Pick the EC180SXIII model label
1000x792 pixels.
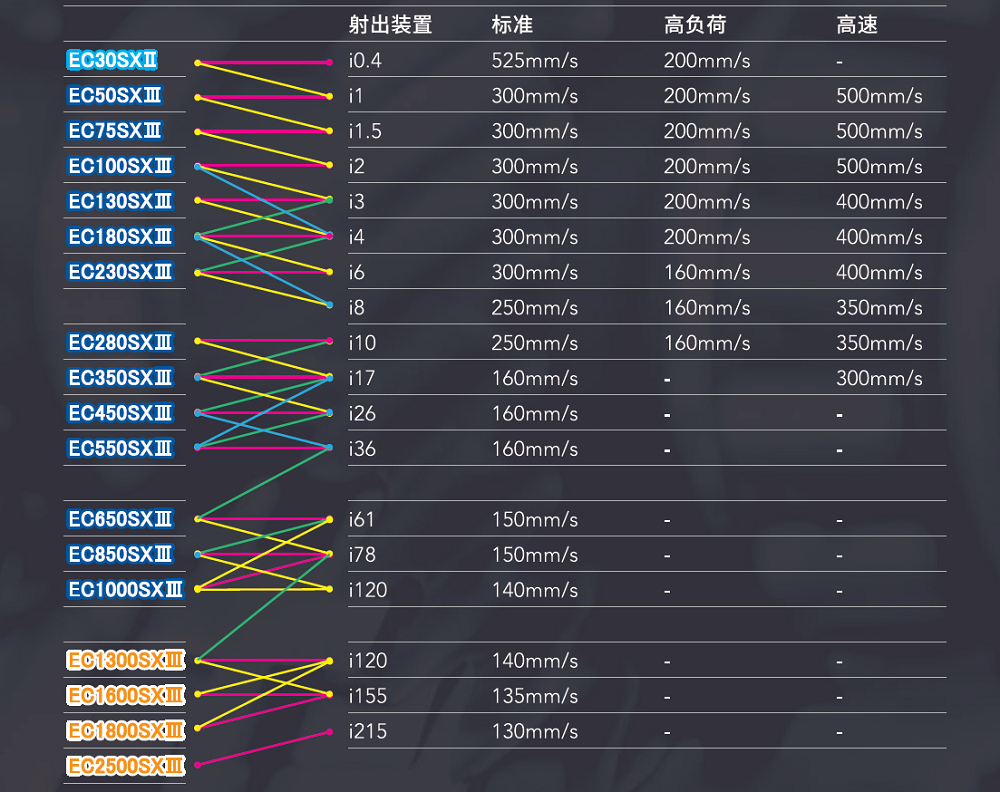120,237
